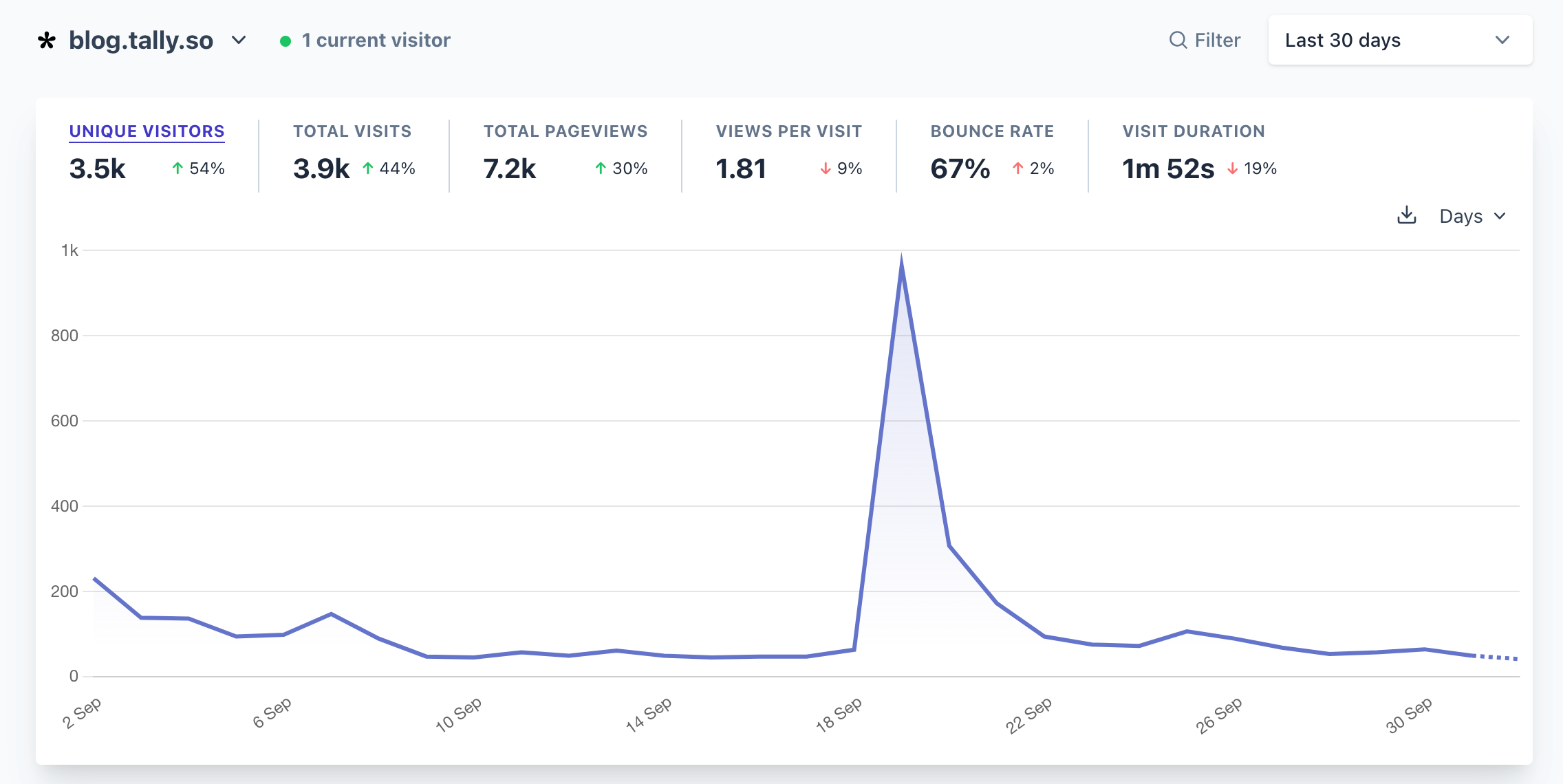Open the blog.tally.so site switcher chevron
Viewport: 1563px width, 784px height.
pyautogui.click(x=239, y=40)
